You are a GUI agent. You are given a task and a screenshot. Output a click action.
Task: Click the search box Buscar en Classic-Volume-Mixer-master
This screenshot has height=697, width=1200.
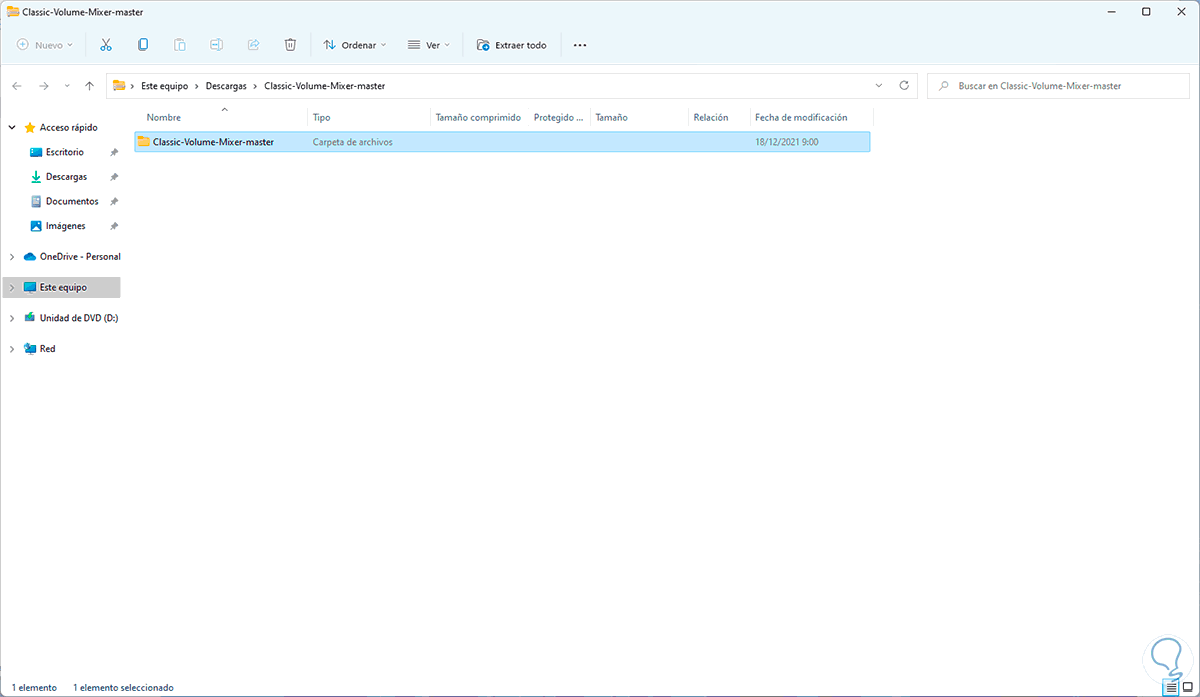(1058, 86)
